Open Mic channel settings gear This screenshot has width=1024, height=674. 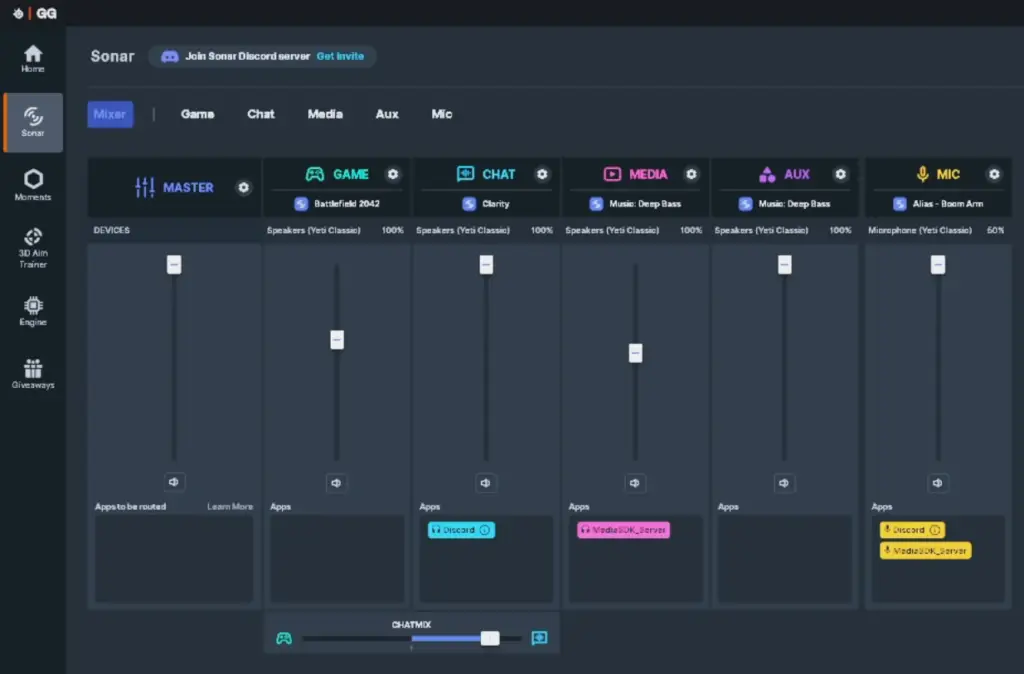pyautogui.click(x=994, y=174)
